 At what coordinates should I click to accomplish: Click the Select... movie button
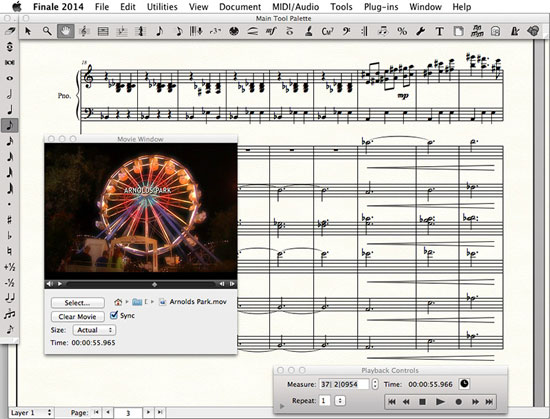click(x=78, y=303)
